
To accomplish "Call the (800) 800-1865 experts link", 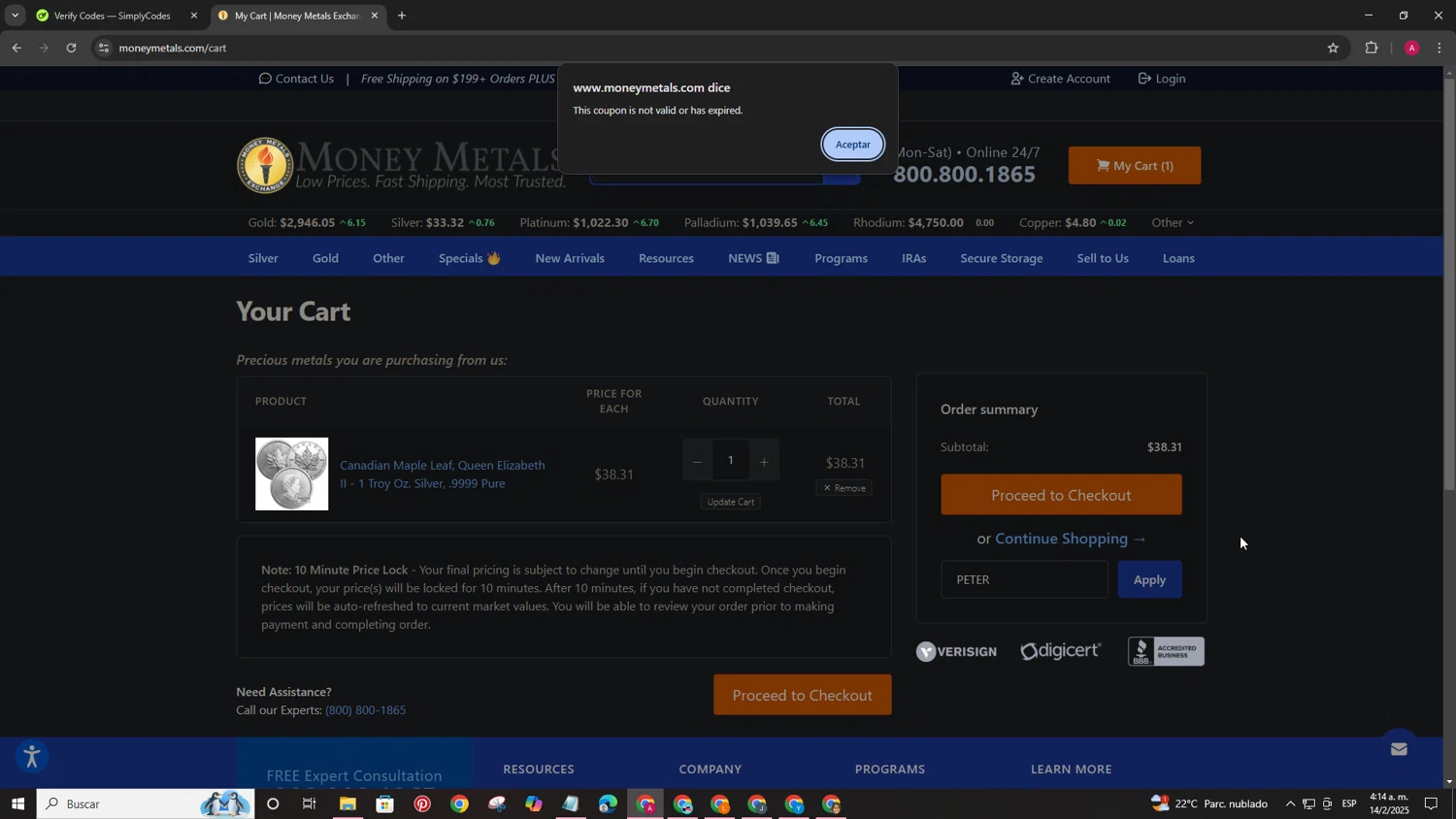I will (365, 710).
